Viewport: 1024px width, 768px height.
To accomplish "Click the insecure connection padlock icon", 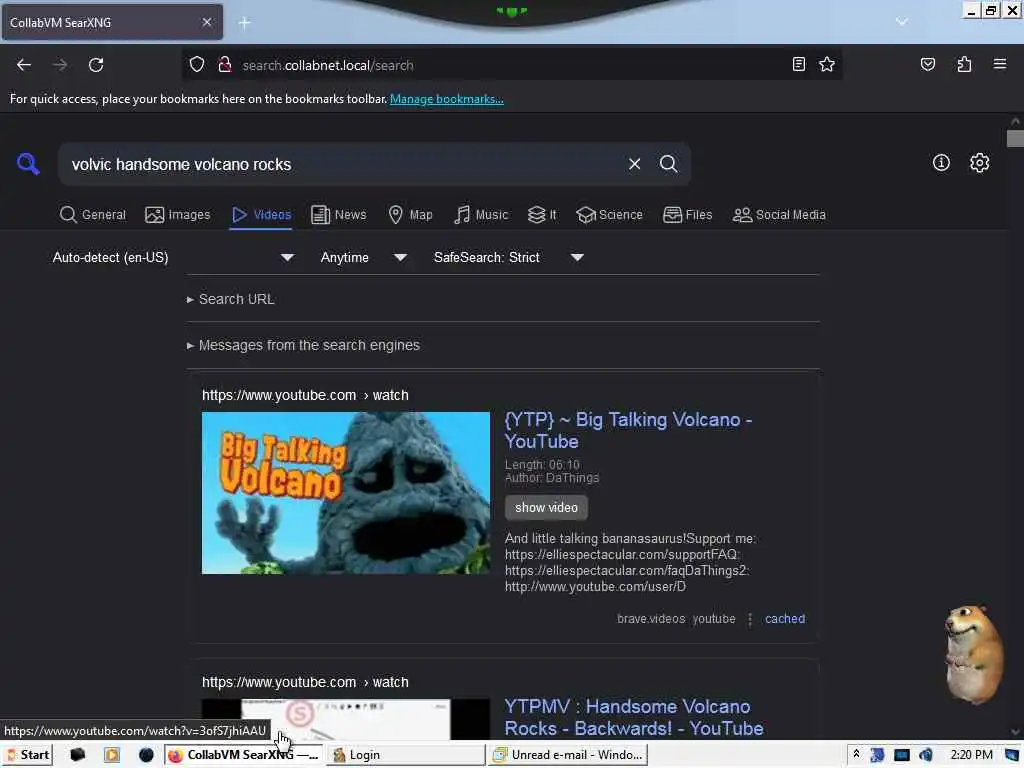I will click(x=225, y=65).
